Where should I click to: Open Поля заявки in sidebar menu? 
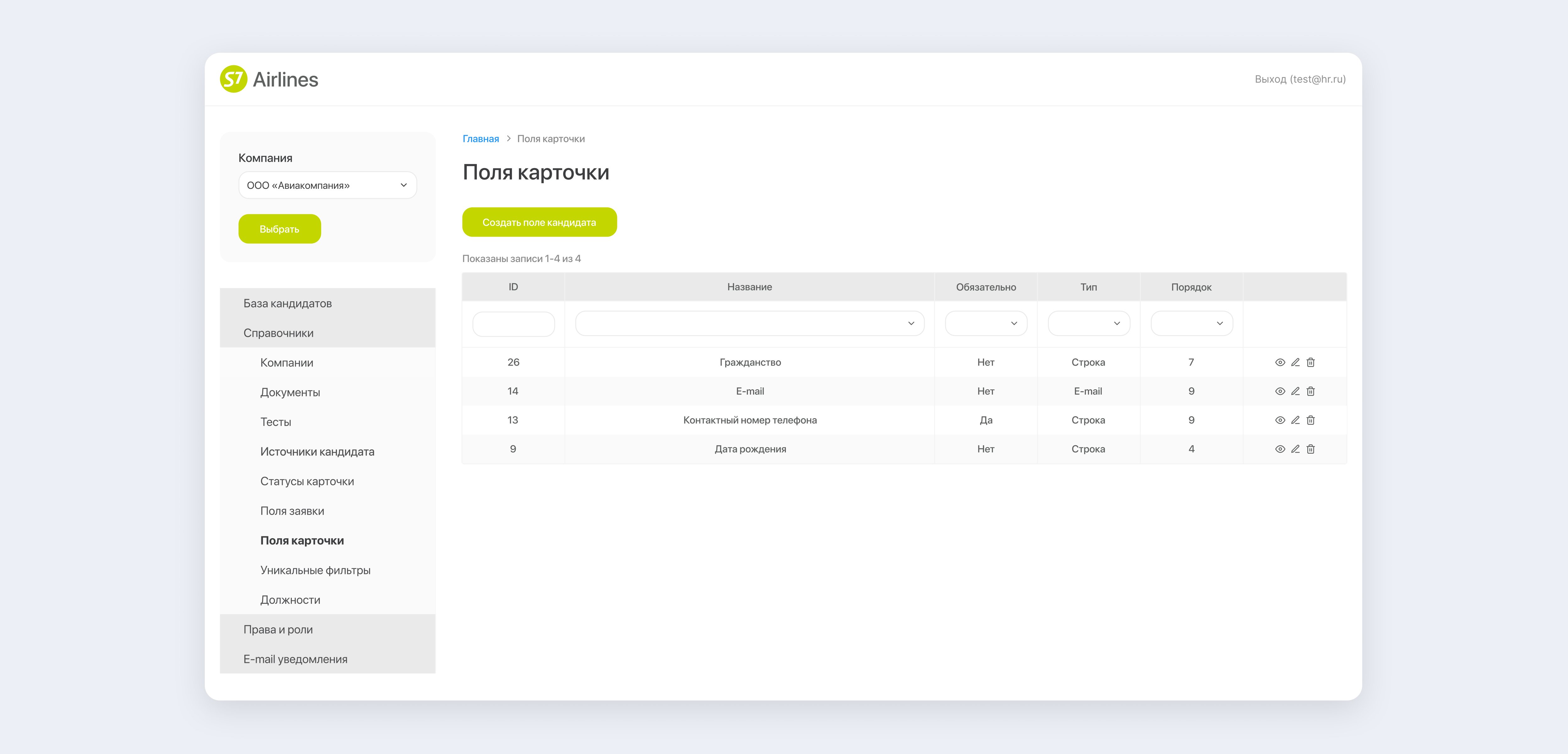(x=292, y=511)
